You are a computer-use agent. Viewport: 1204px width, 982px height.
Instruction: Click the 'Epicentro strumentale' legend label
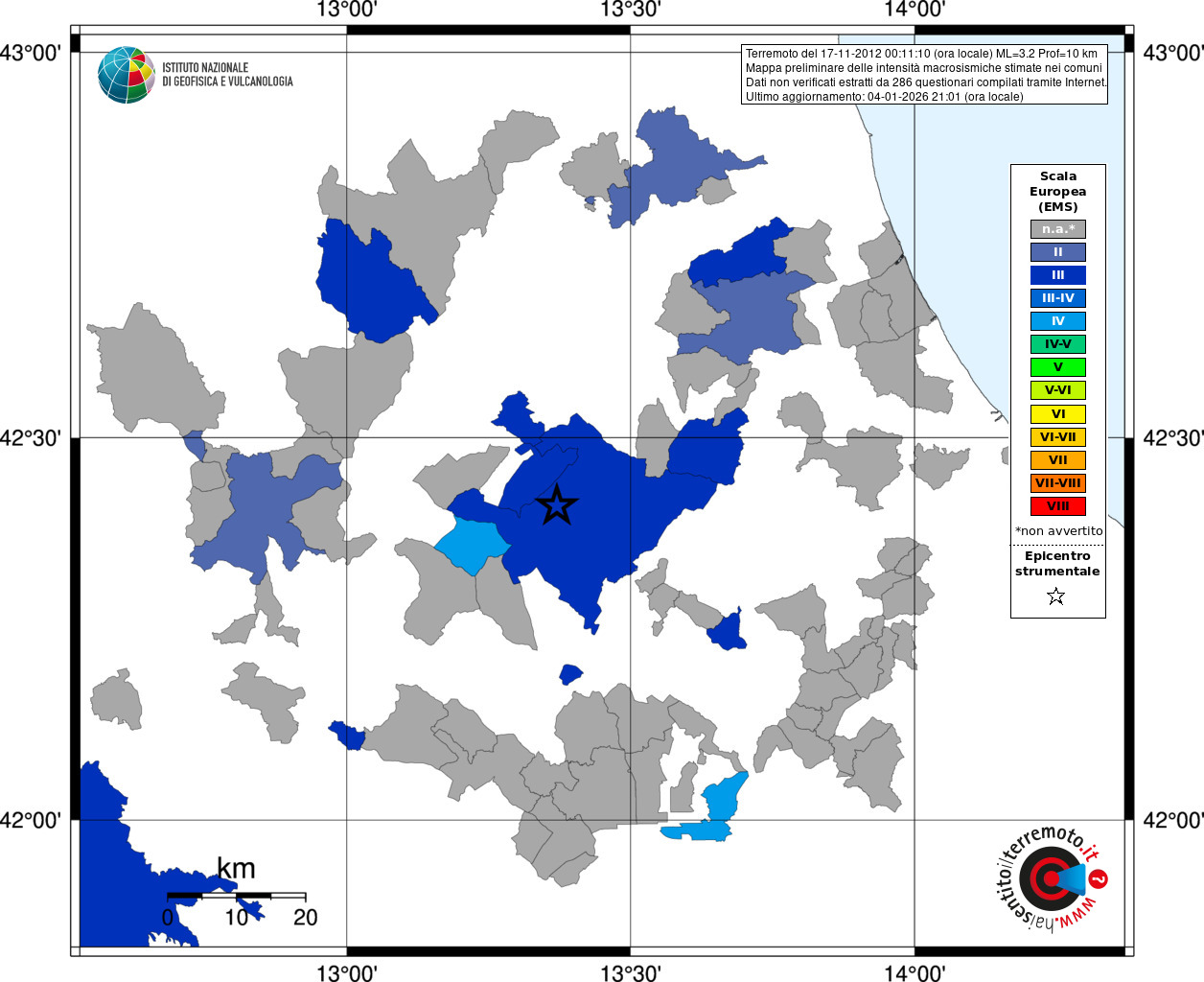point(1057,563)
